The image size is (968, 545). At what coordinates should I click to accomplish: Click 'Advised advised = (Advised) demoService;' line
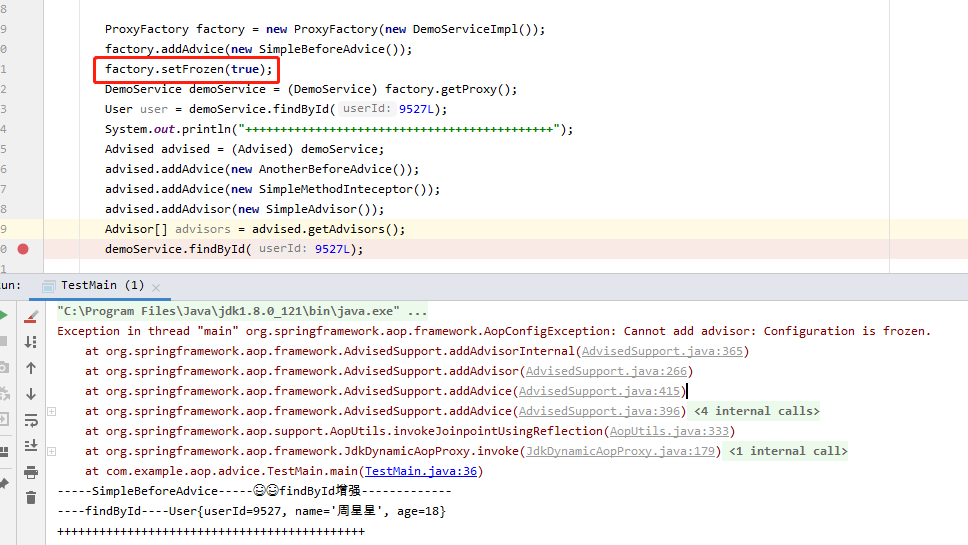[x=244, y=149]
